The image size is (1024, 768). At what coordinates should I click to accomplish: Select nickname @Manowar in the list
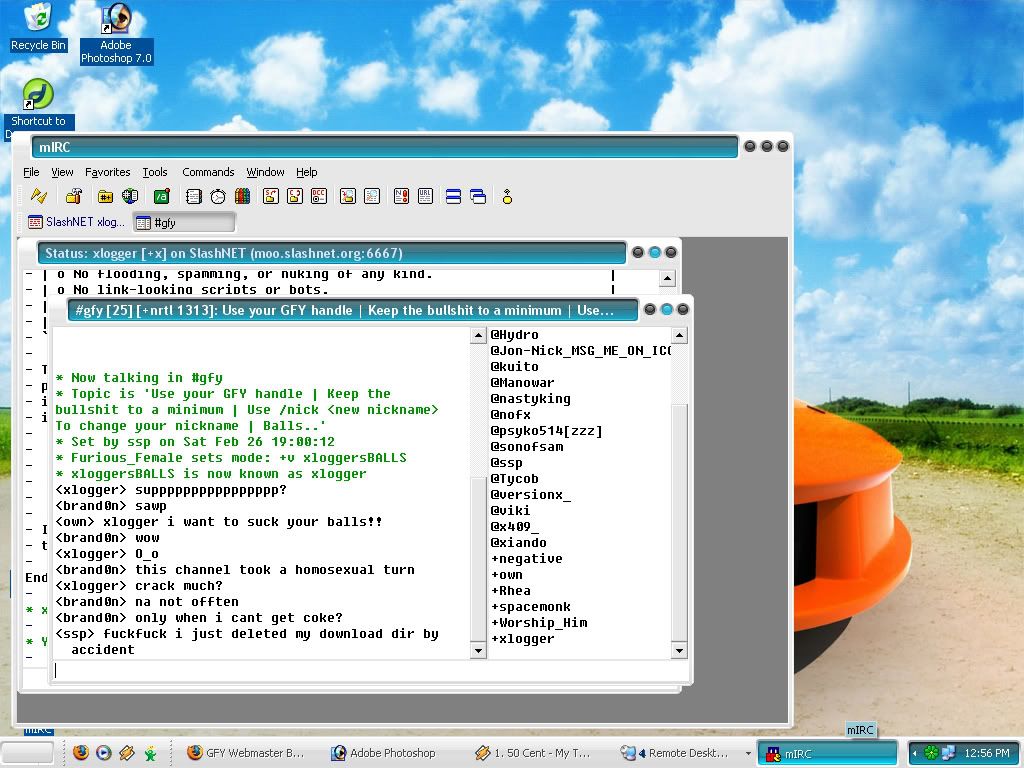pyautogui.click(x=522, y=383)
